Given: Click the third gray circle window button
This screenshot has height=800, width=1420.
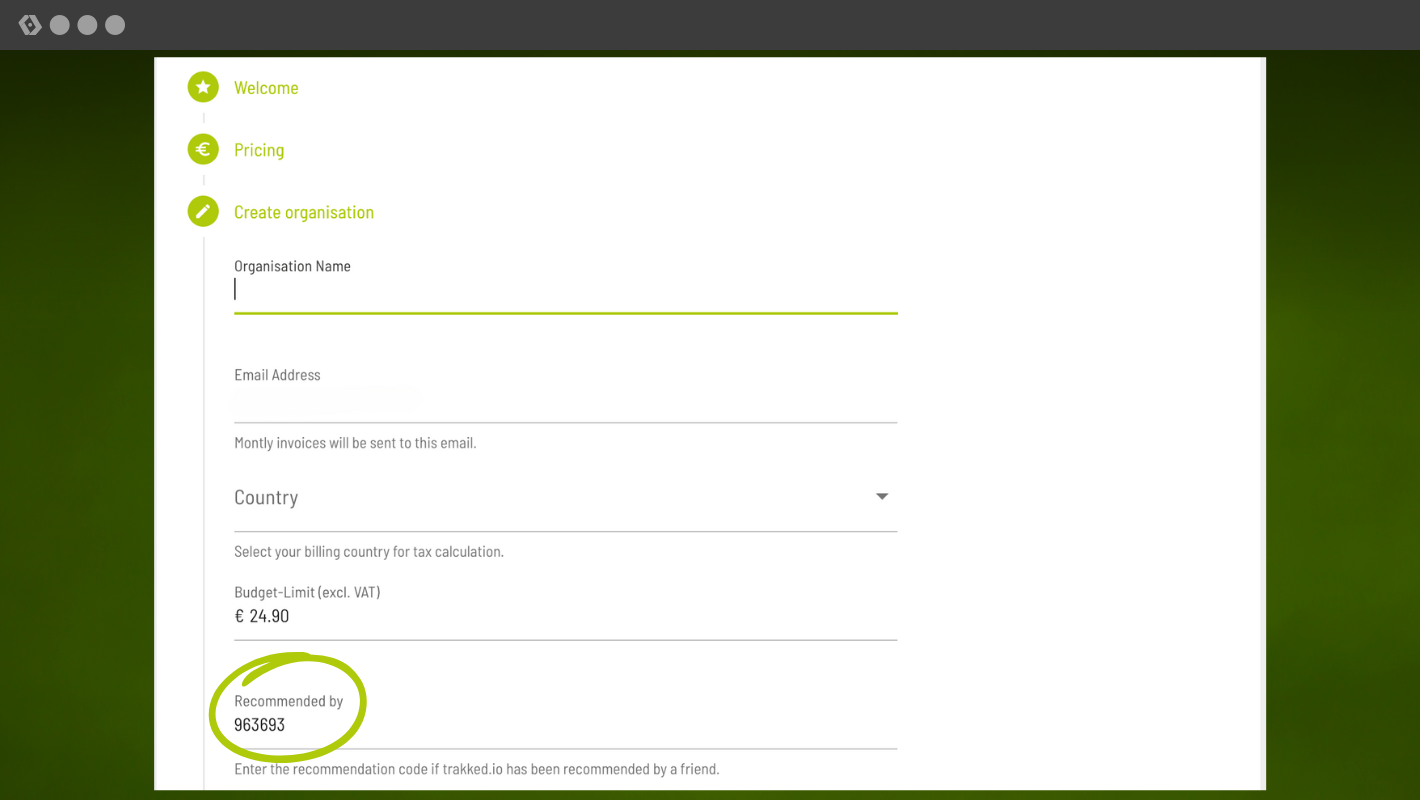Looking at the screenshot, I should pyautogui.click(x=115, y=25).
